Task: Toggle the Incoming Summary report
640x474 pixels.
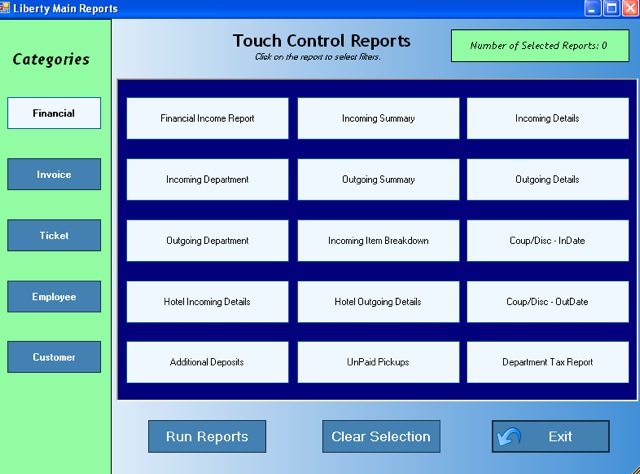Action: pos(378,118)
